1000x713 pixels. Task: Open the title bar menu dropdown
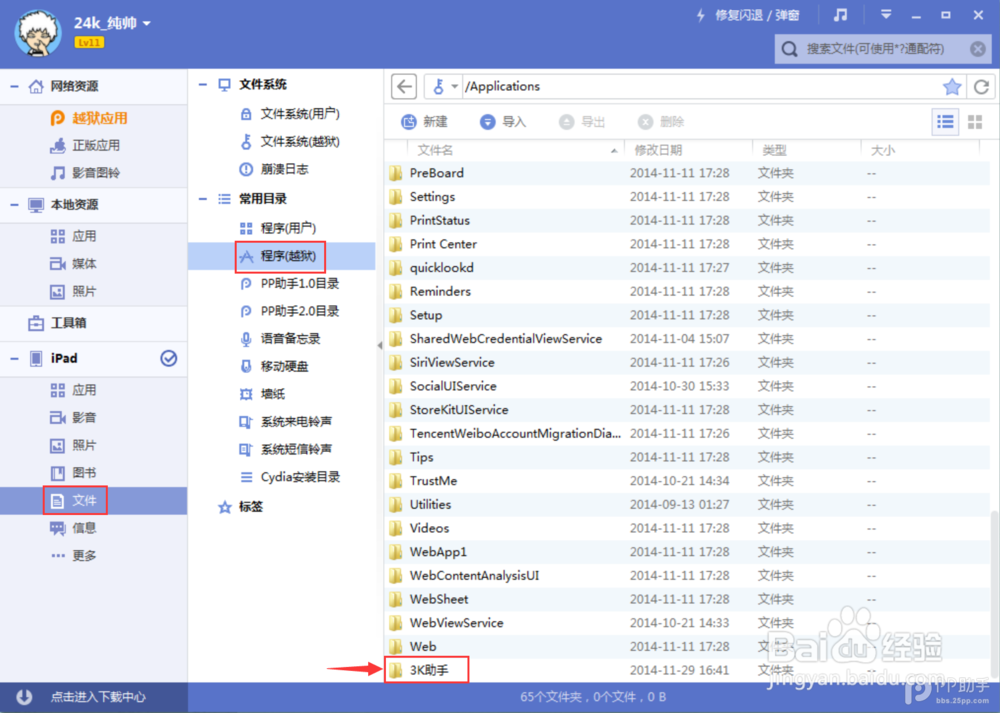click(x=886, y=15)
